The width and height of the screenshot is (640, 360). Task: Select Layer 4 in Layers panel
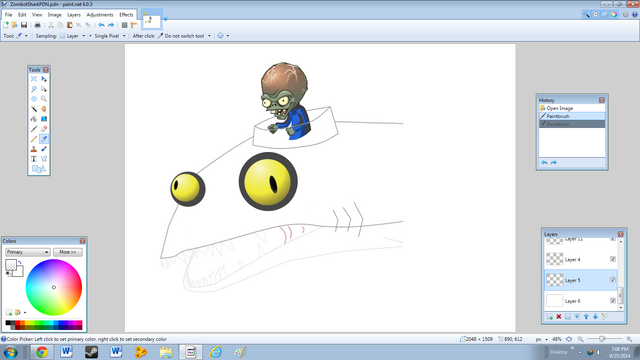tap(581, 259)
